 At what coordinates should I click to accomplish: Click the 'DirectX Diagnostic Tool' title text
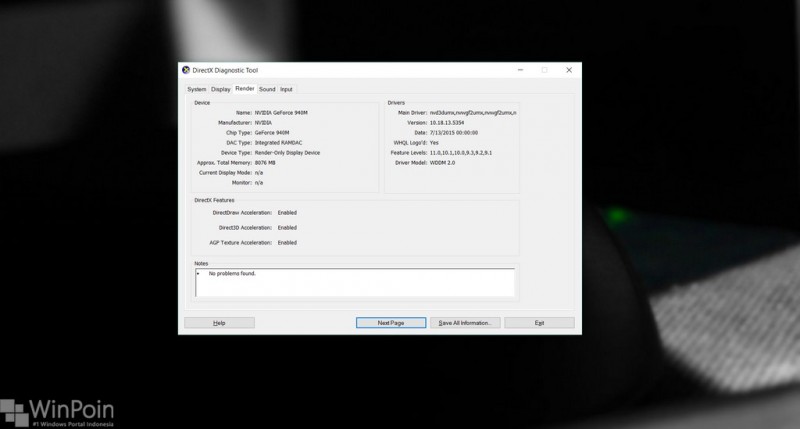pos(226,70)
